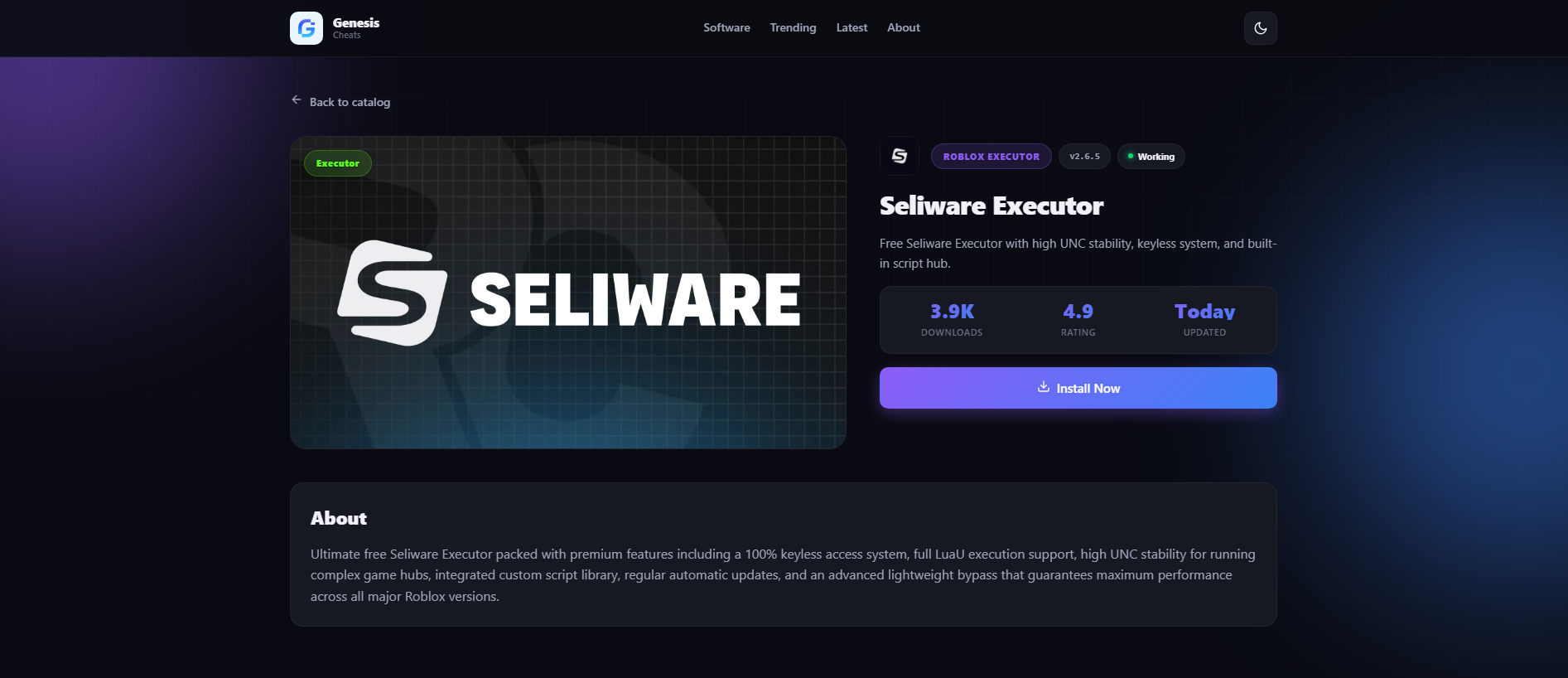1568x678 pixels.
Task: Click the large Seliware S emblem in banner
Action: tap(393, 293)
